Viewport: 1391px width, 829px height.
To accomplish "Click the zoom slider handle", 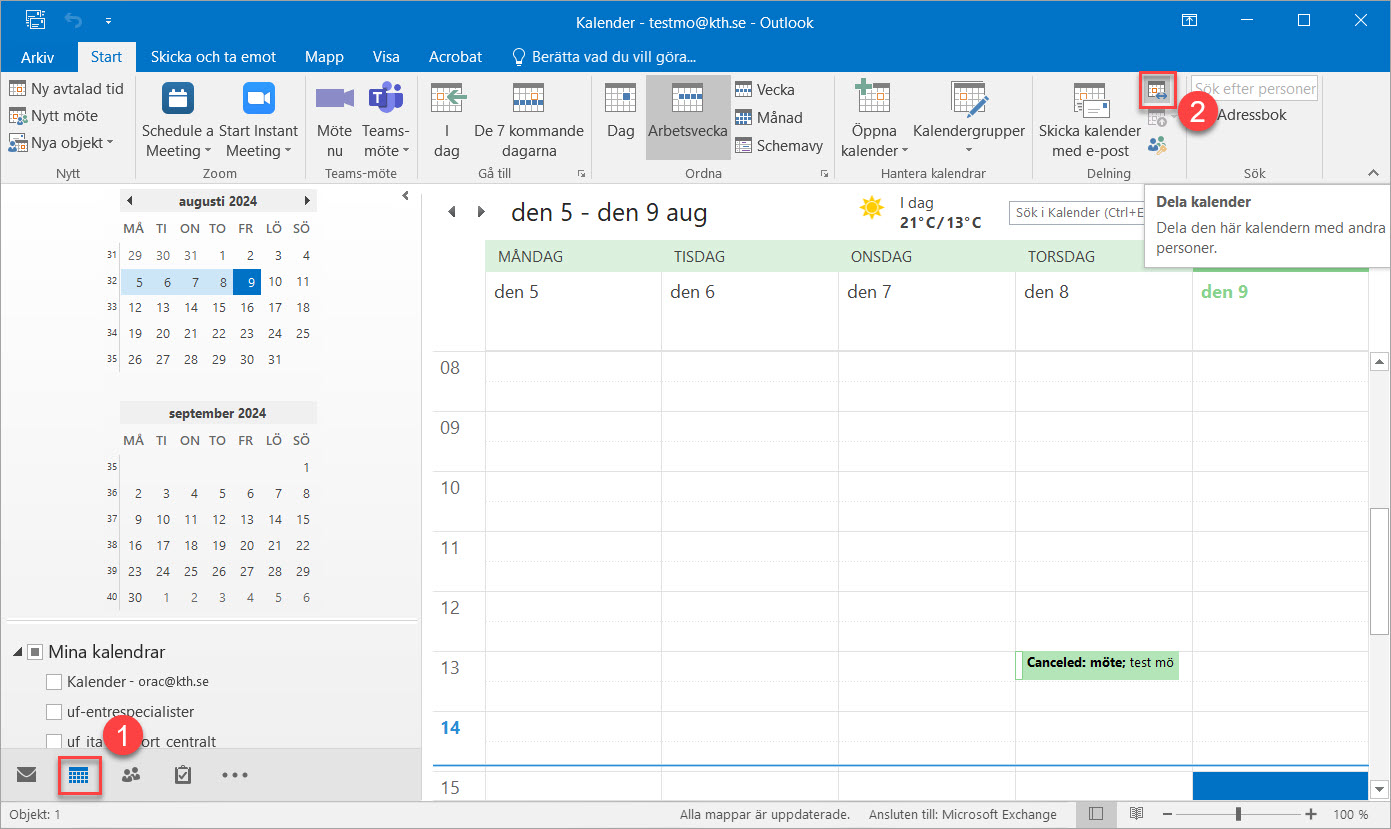I will 1237,814.
